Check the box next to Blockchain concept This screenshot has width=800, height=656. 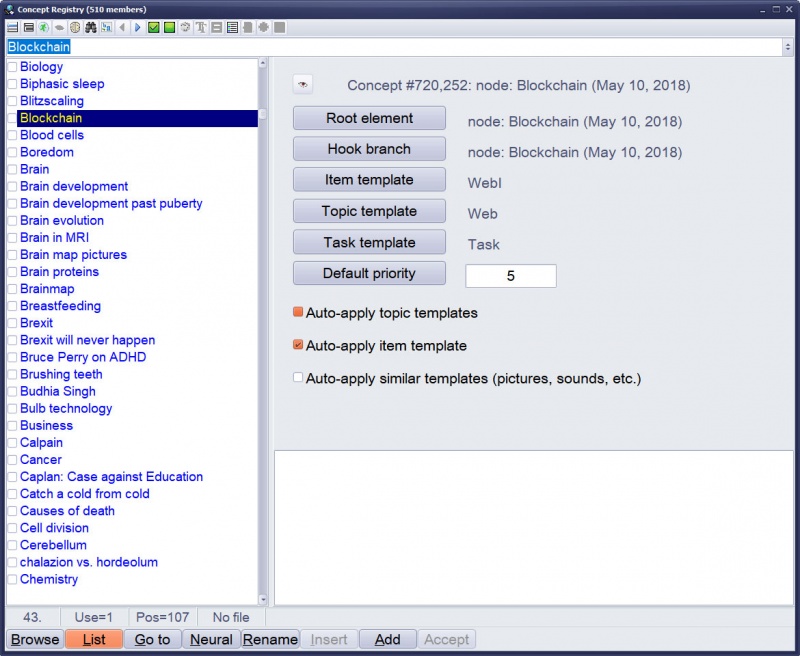click(10, 118)
